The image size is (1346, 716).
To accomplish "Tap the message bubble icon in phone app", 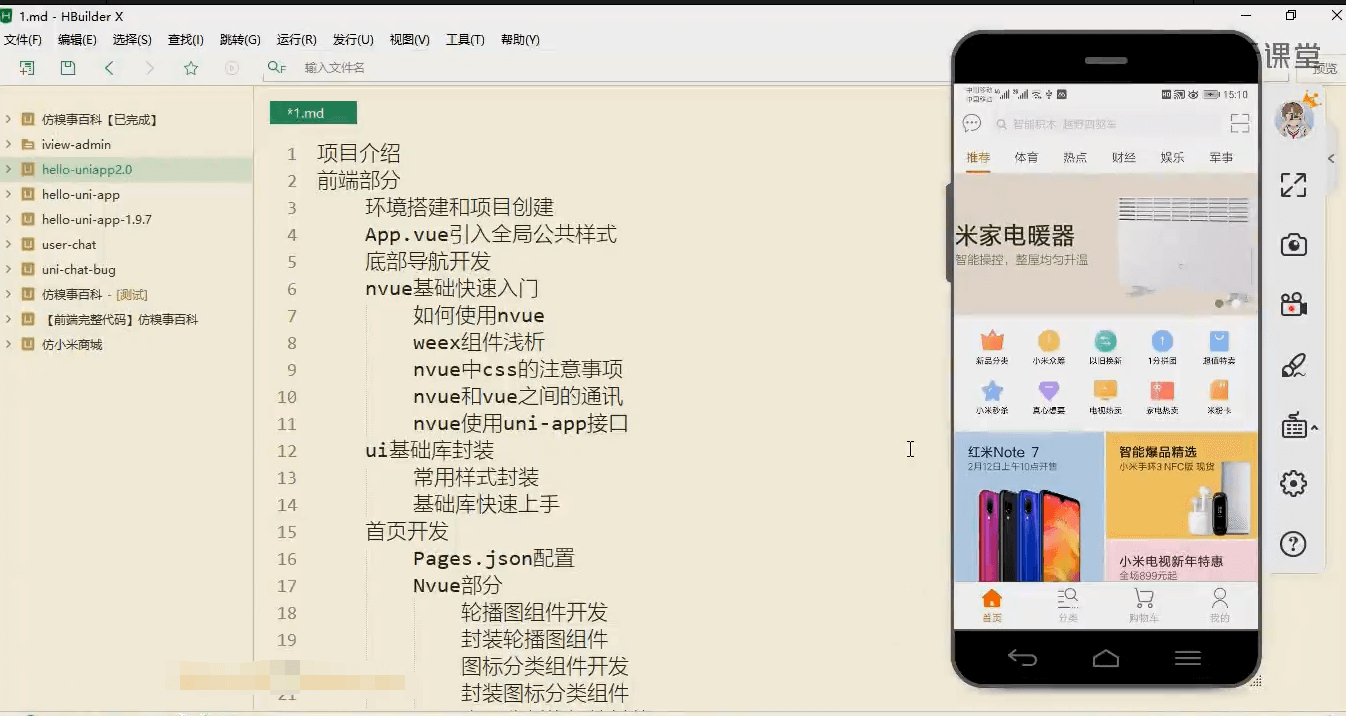I will click(972, 123).
